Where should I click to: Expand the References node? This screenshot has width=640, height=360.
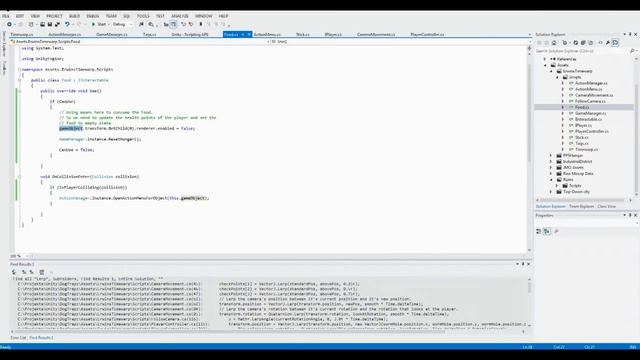pos(545,59)
